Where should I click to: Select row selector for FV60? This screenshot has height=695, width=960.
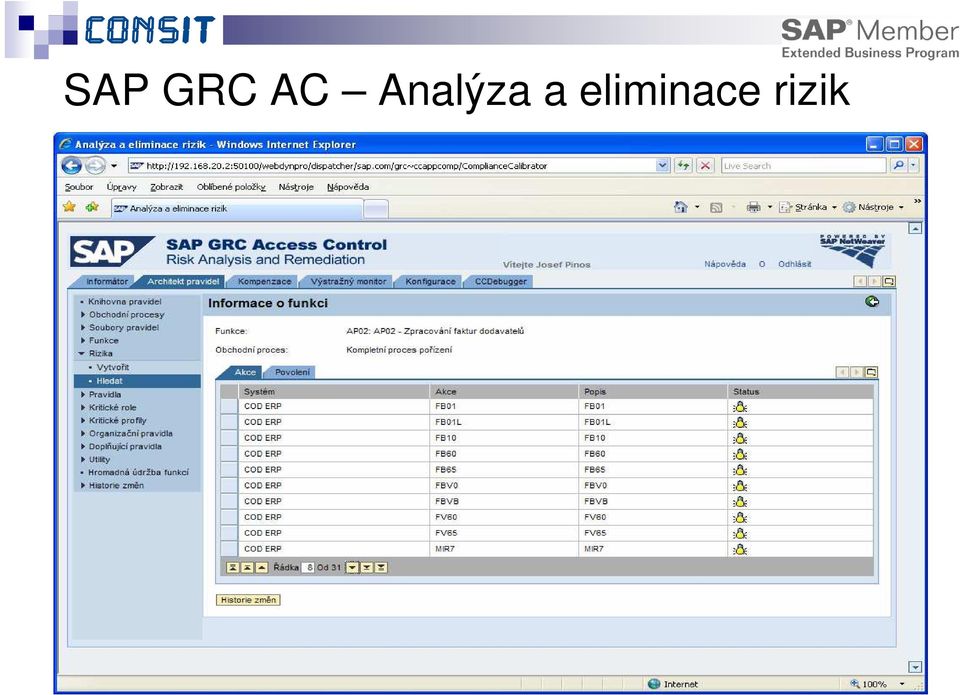pos(229,517)
